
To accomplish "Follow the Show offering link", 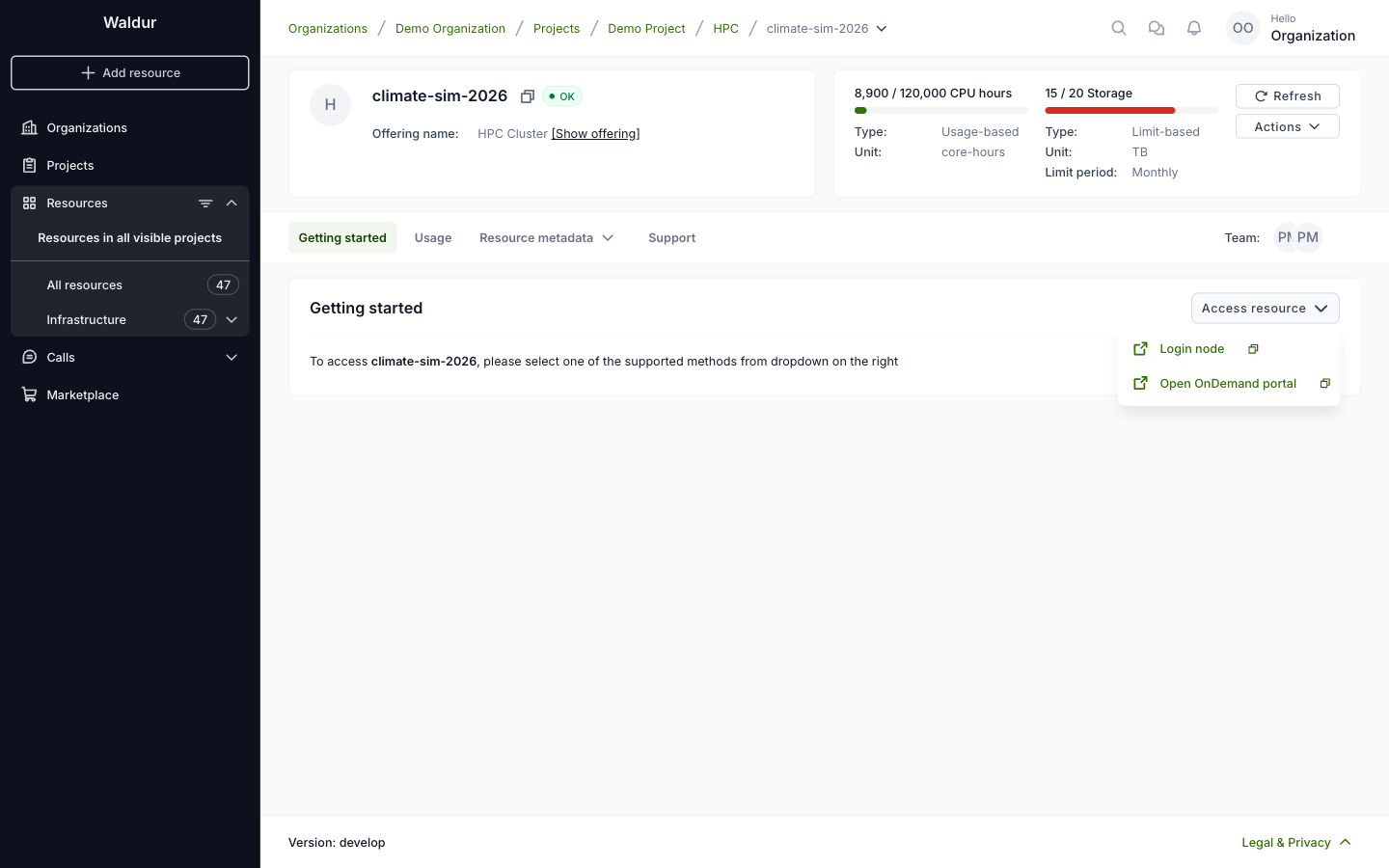I will click(595, 134).
